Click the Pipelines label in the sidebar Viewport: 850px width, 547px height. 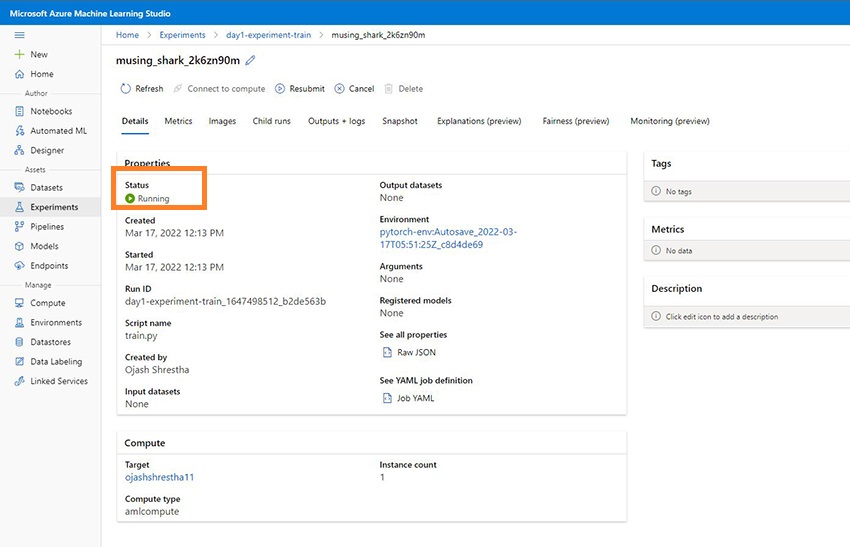47,227
